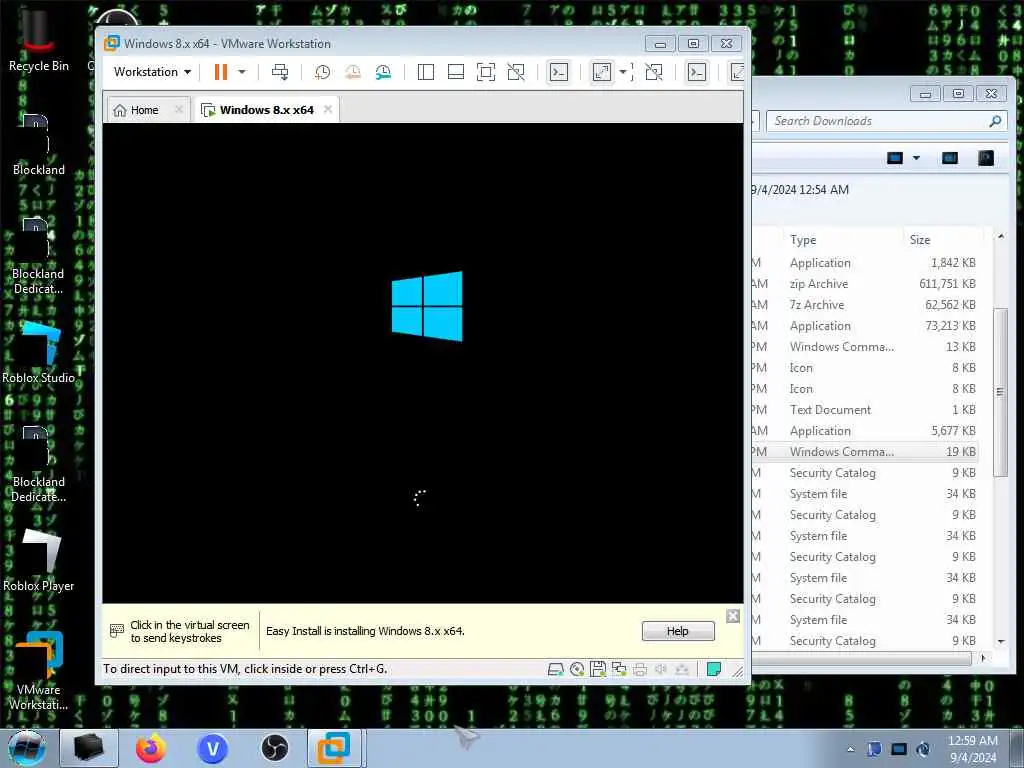The width and height of the screenshot is (1024, 768).
Task: Select the Roblox Player desktop icon
Action: tap(39, 561)
